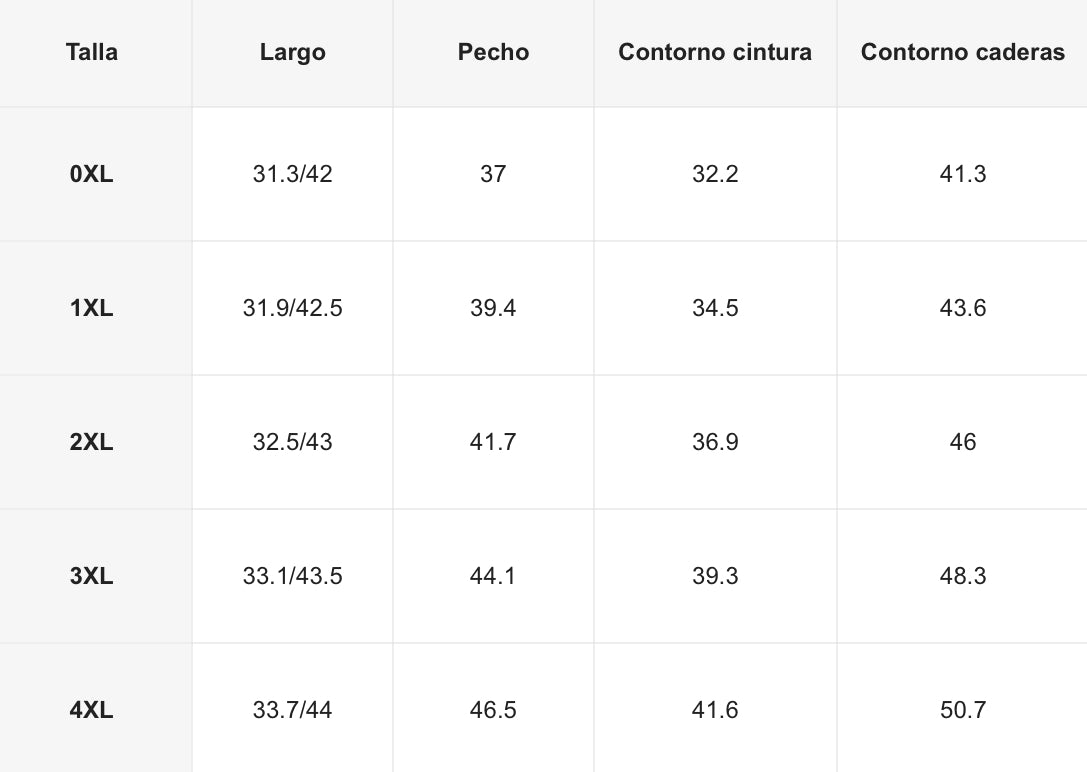Click the Largo column header
Viewport: 1087px width, 772px height.
tap(292, 53)
